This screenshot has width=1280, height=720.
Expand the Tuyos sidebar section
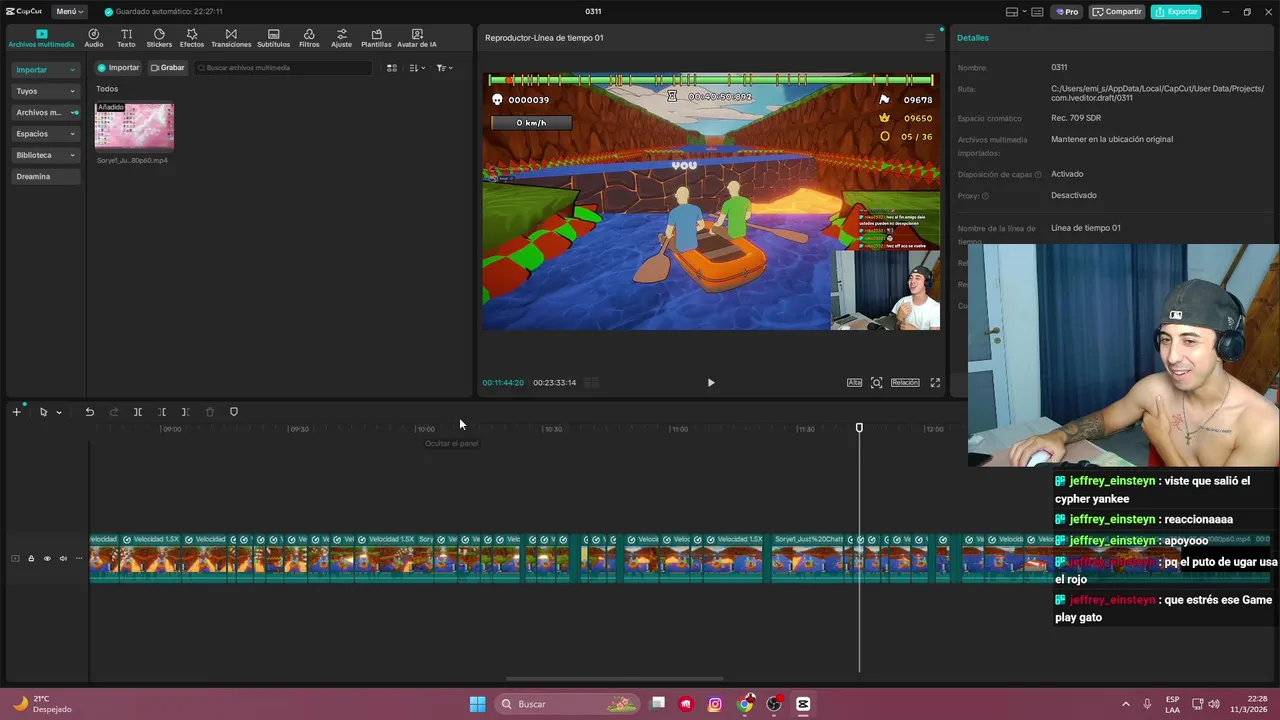pos(45,91)
